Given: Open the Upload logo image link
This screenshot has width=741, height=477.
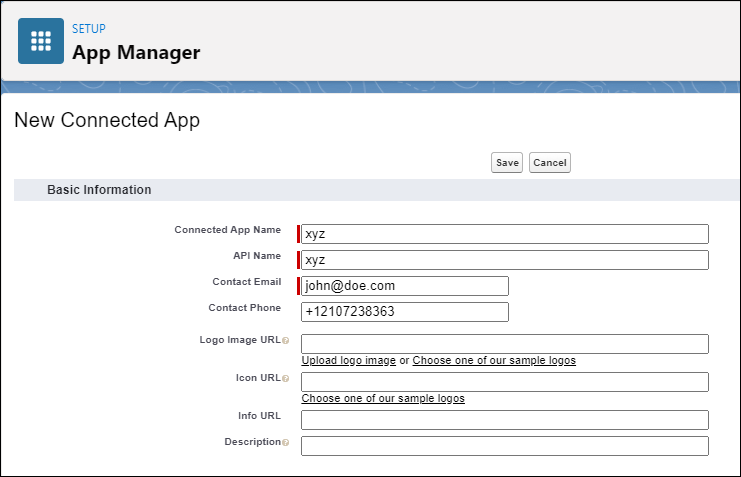Looking at the screenshot, I should 348,360.
